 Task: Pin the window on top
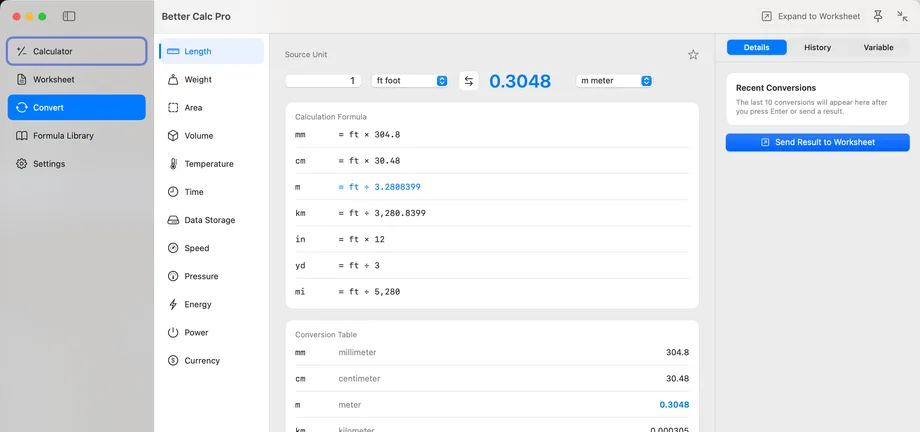coord(878,16)
